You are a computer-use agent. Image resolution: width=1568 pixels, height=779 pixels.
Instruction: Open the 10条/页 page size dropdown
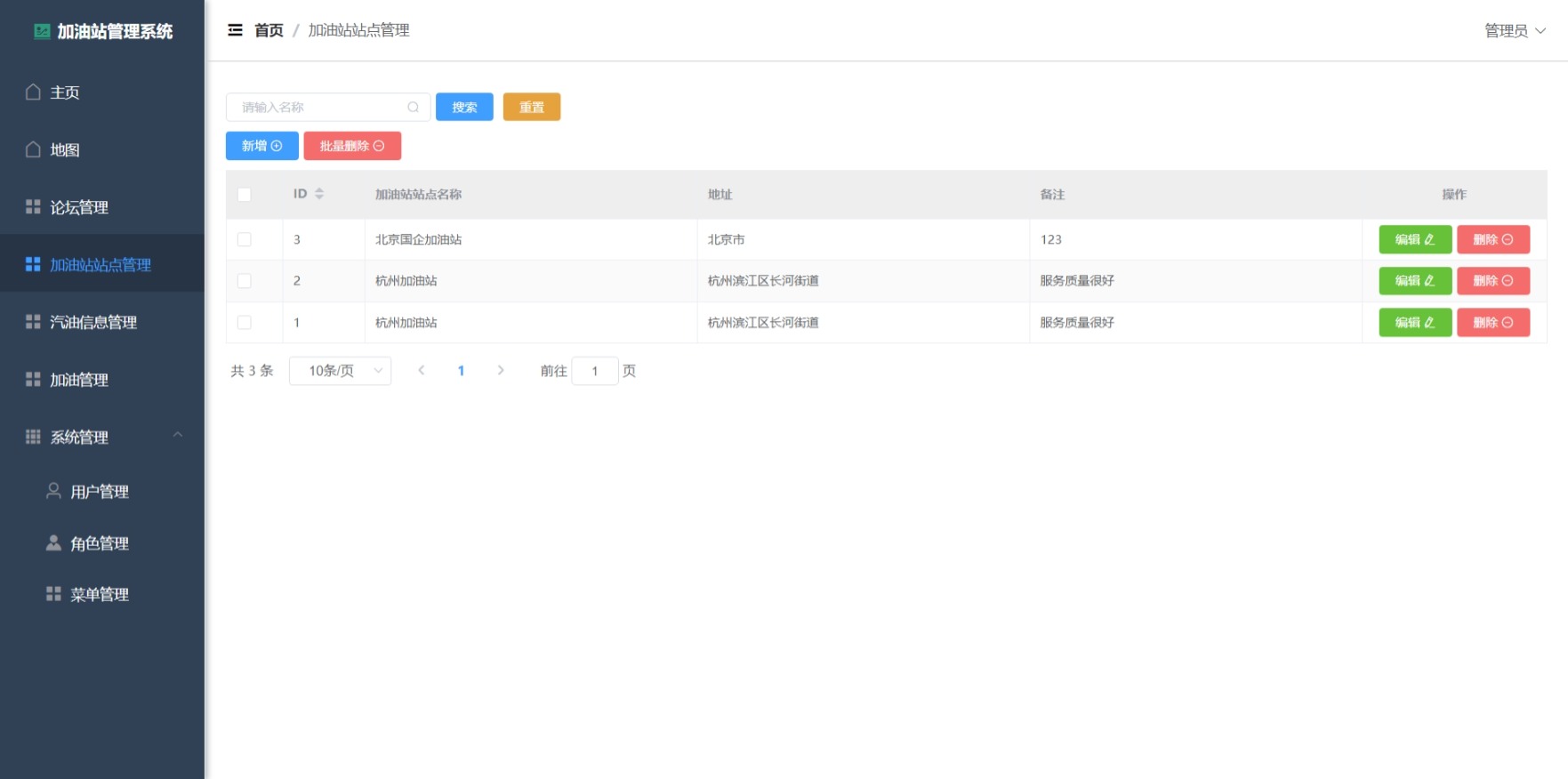pyautogui.click(x=341, y=371)
